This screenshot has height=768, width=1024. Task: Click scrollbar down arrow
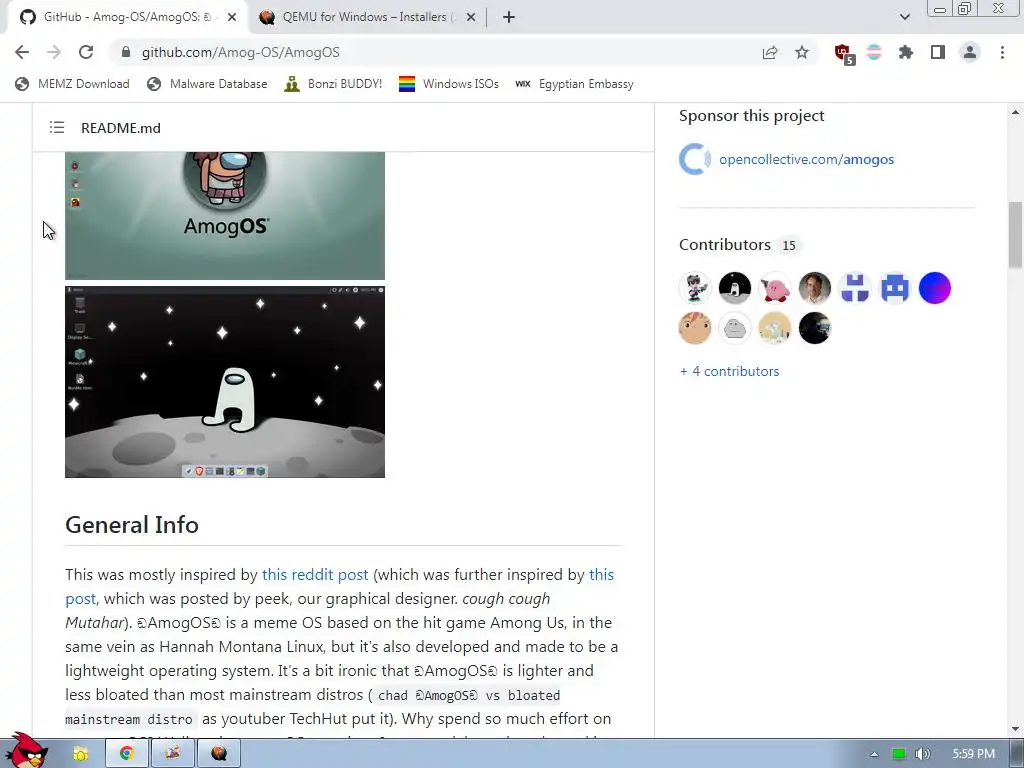point(1015,729)
